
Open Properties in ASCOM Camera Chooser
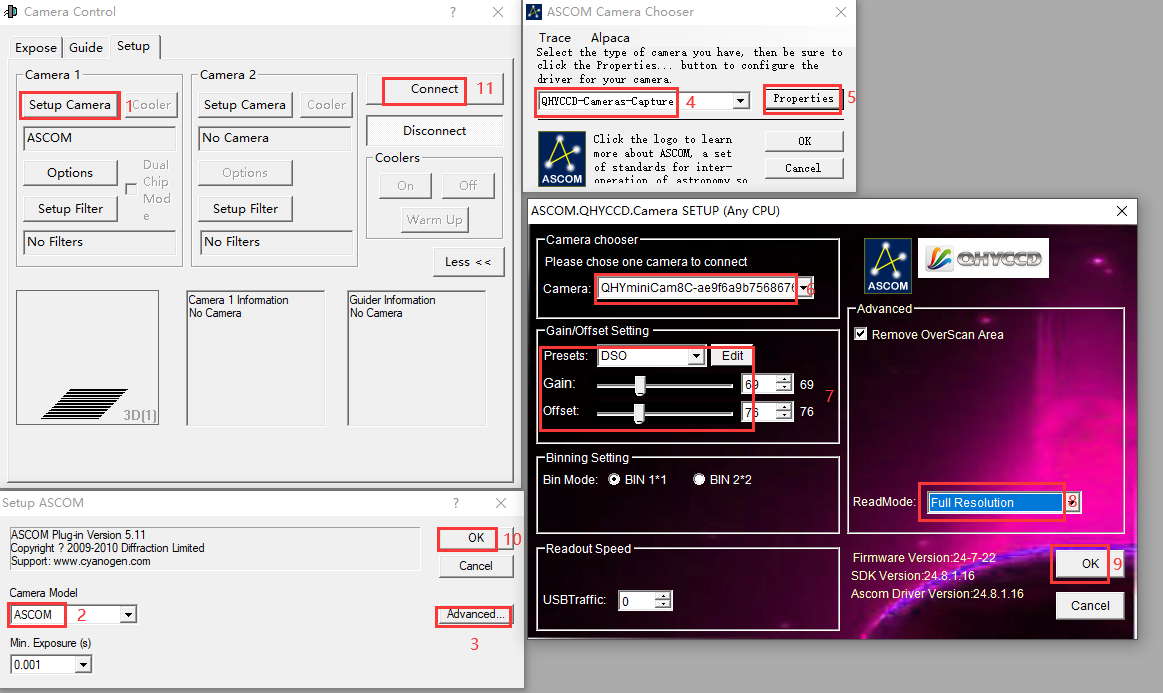tap(803, 99)
